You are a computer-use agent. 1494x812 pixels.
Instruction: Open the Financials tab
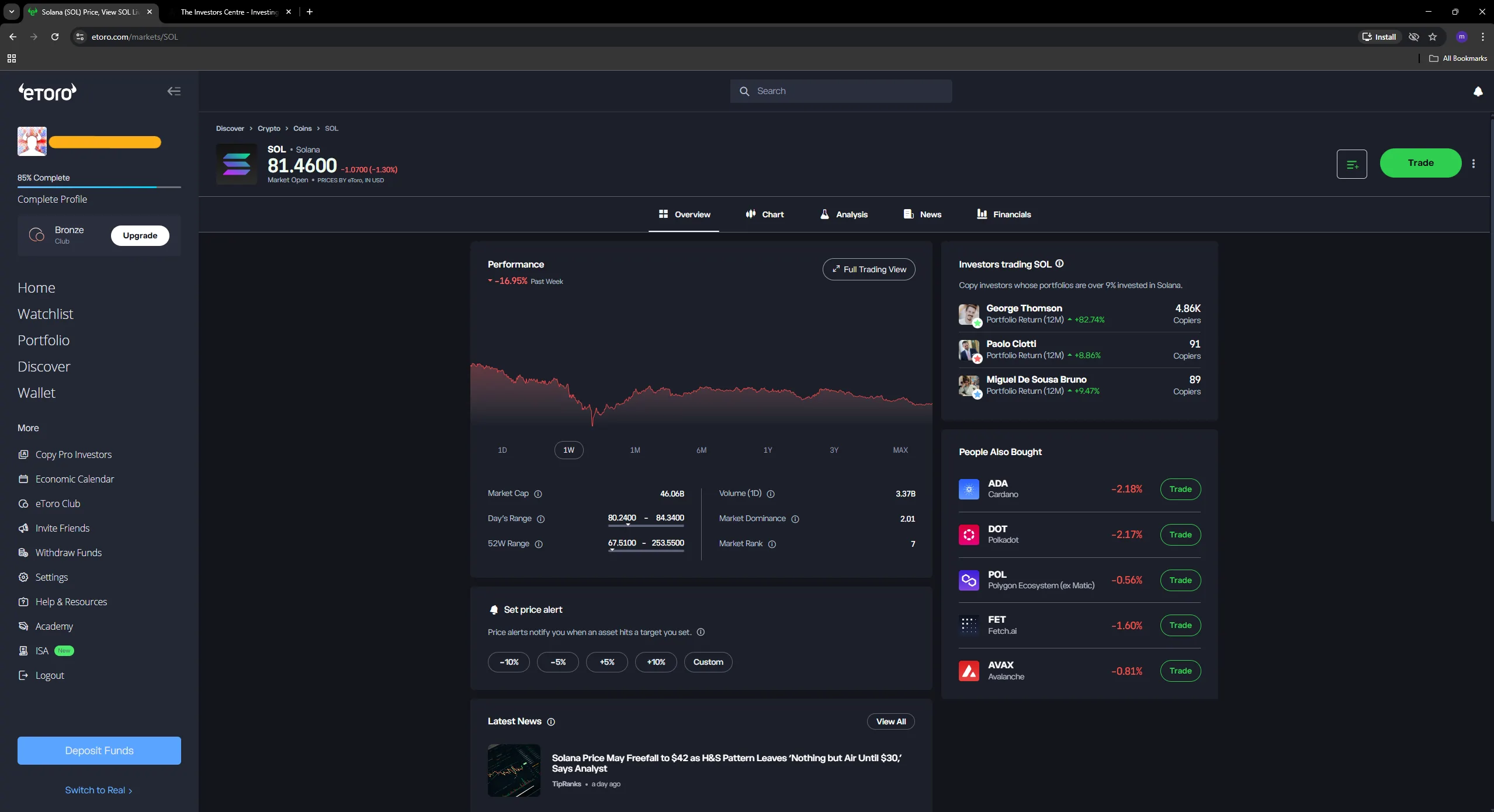(x=1004, y=215)
